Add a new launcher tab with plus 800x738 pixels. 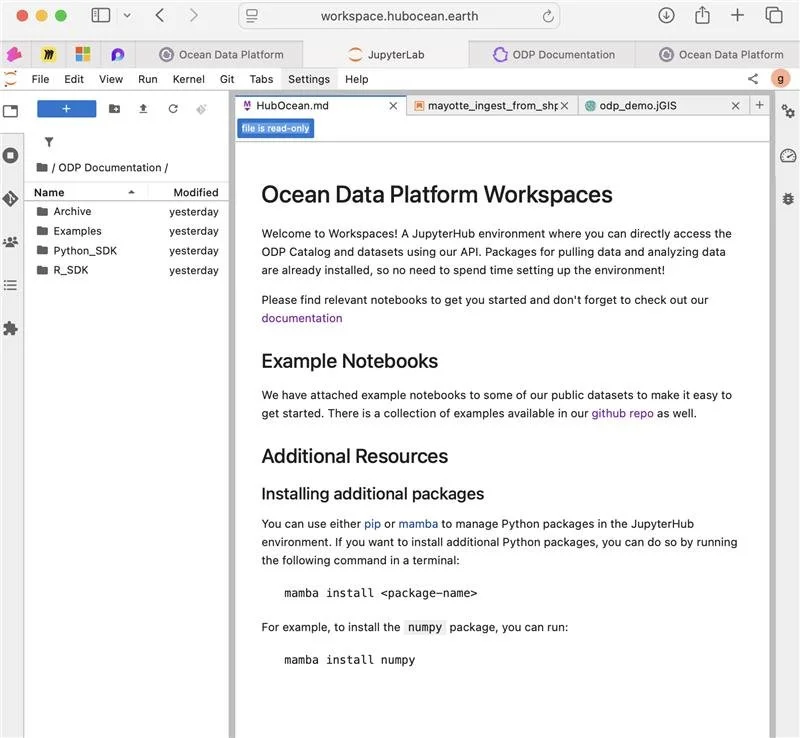(x=759, y=105)
